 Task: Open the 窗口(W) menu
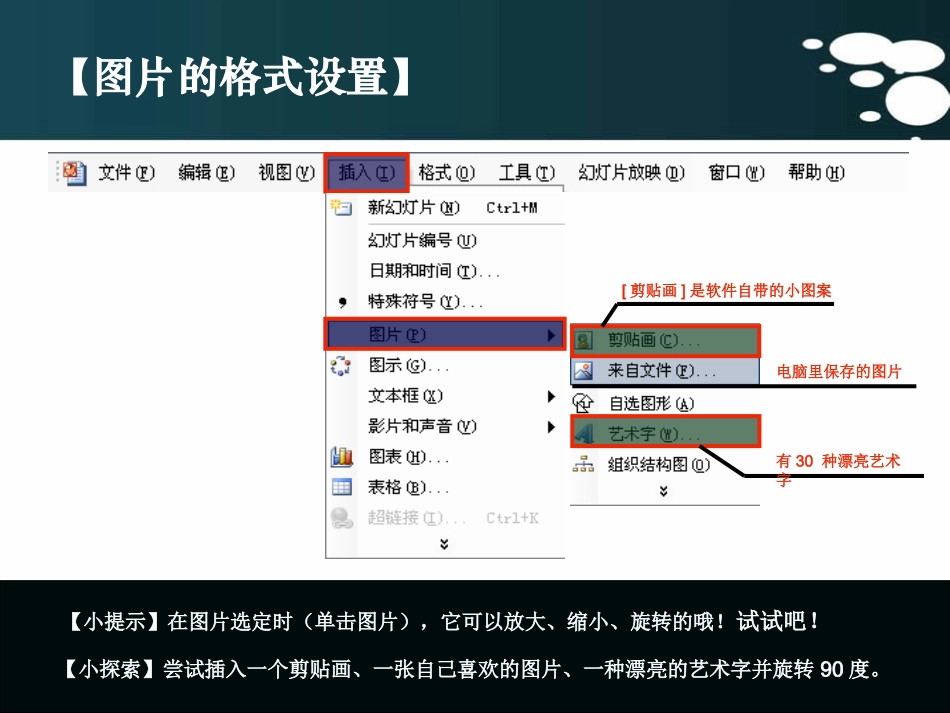pos(737,173)
